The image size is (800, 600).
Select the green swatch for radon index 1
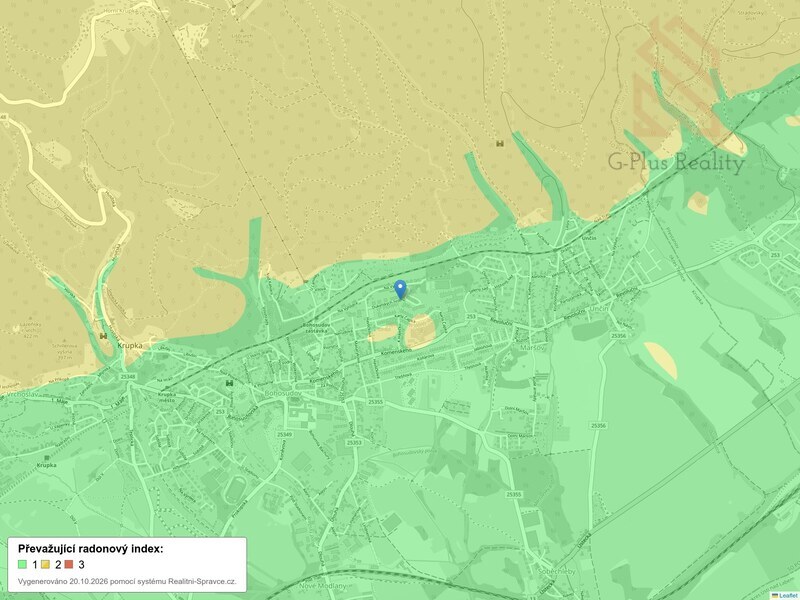(x=22, y=564)
